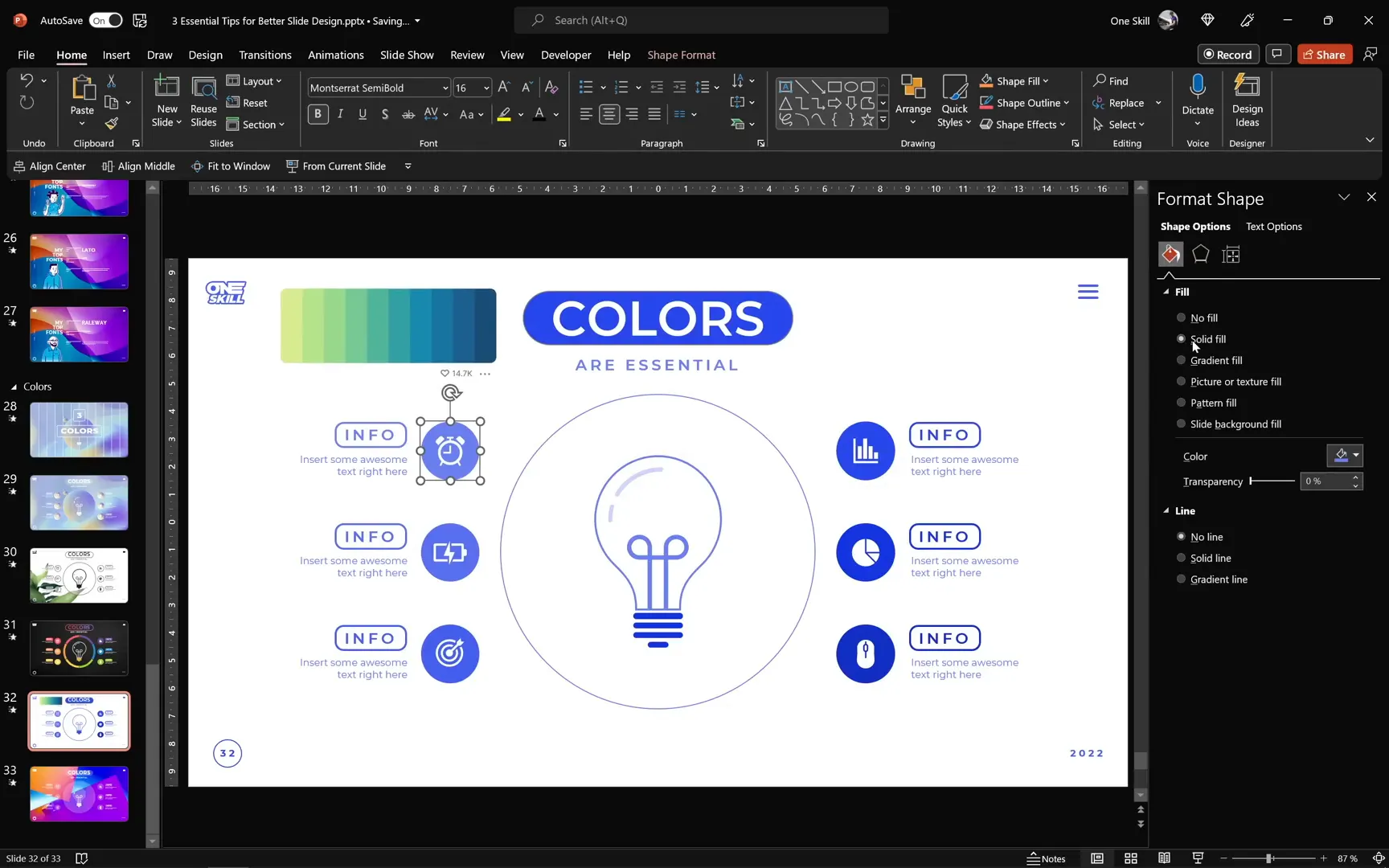Viewport: 1389px width, 868px height.
Task: Open the Layout dropdown
Action: click(x=254, y=81)
